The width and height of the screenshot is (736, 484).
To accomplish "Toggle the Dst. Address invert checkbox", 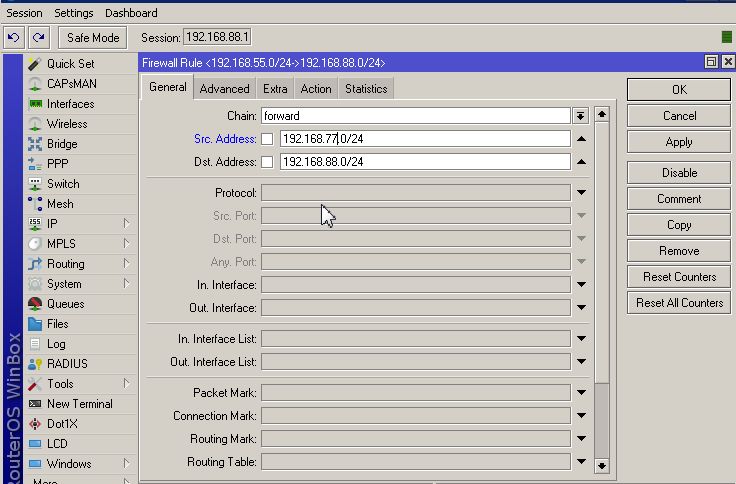I will (267, 162).
